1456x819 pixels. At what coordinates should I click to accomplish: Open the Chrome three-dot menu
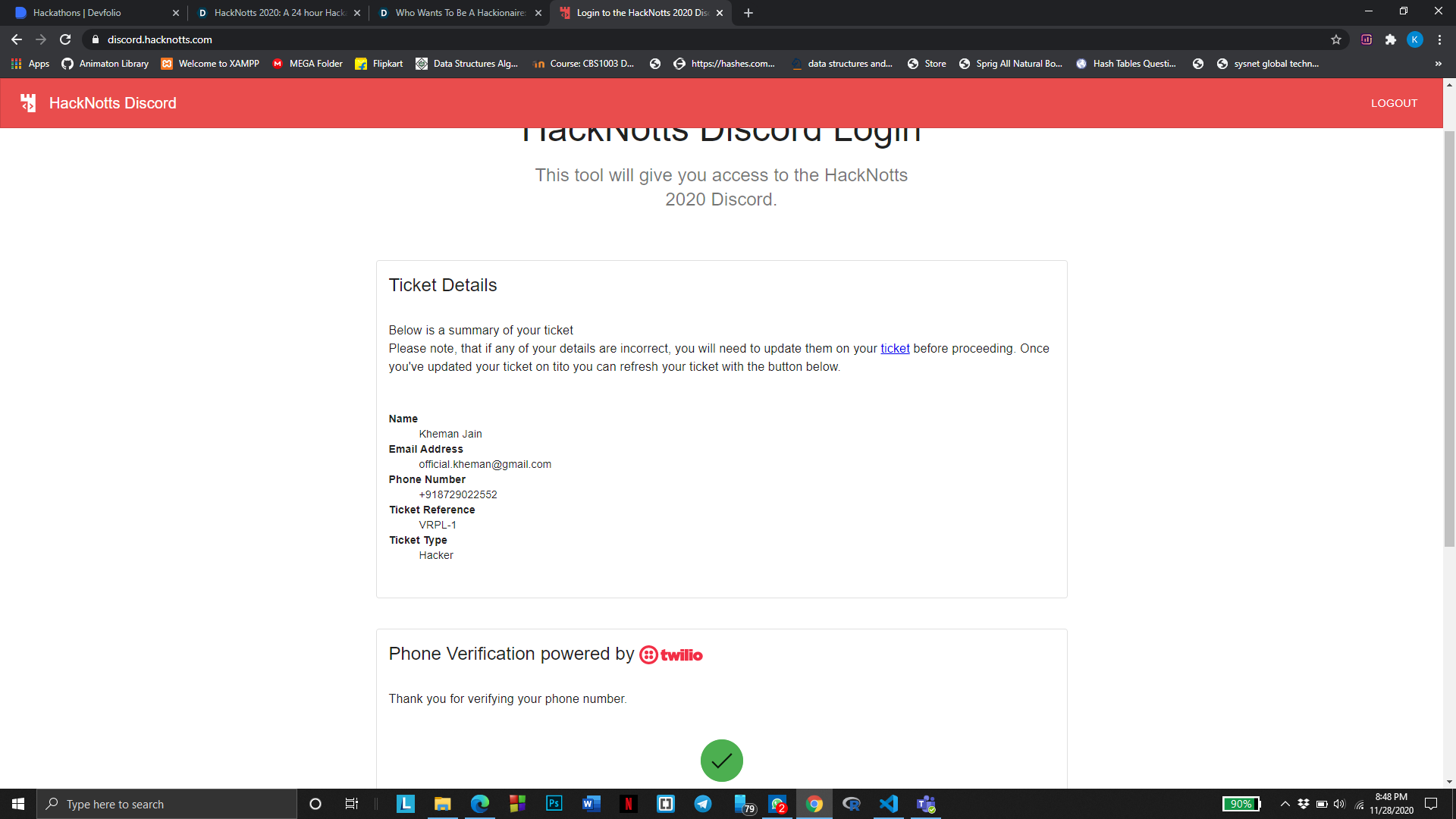point(1439,39)
